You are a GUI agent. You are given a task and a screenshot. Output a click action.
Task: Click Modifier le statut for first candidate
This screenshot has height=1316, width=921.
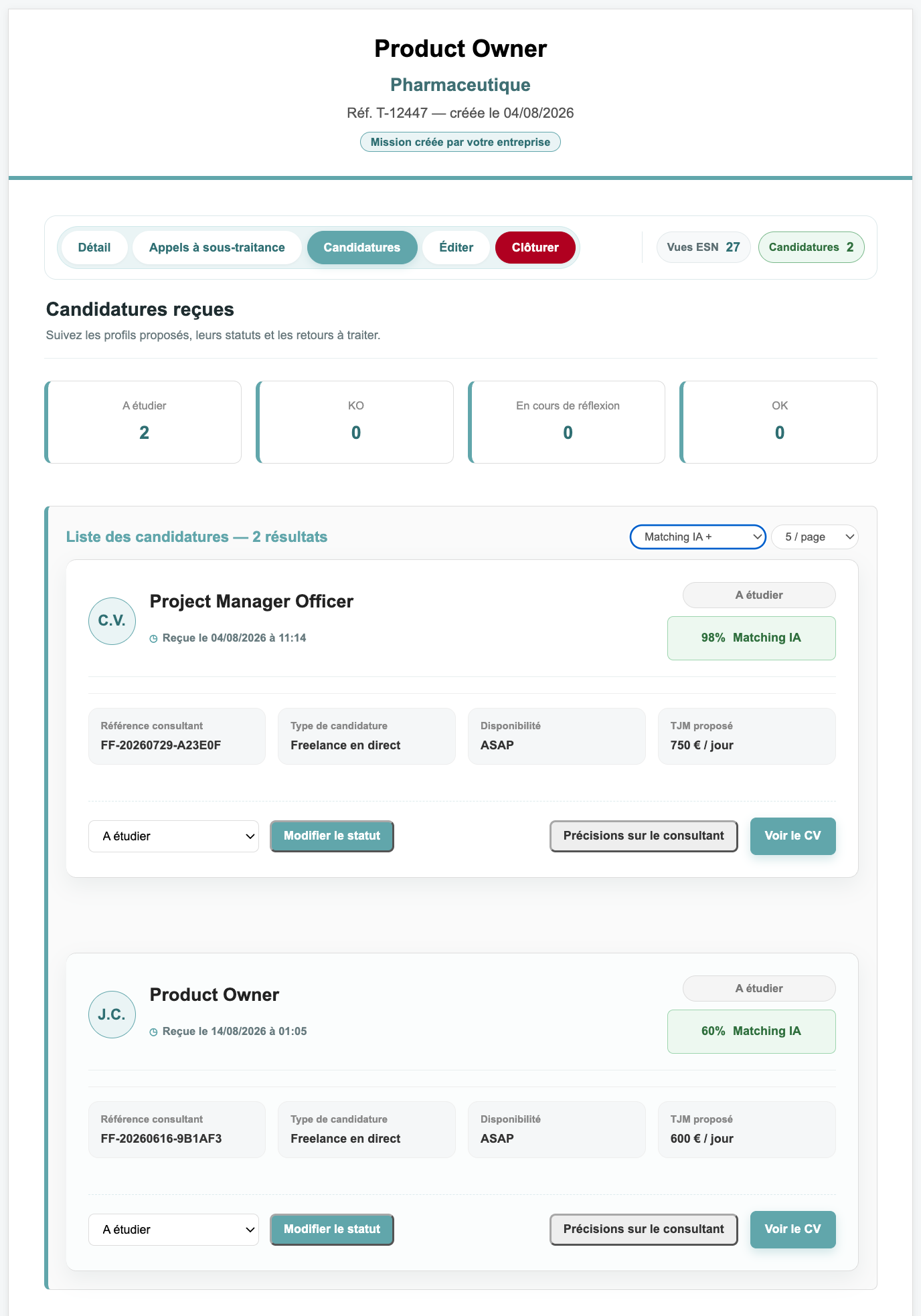332,836
